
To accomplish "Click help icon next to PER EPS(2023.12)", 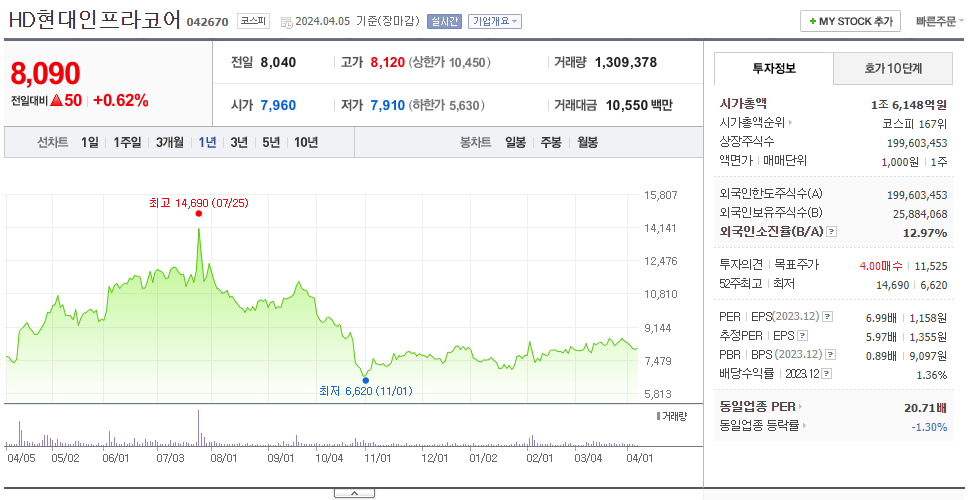I will [828, 317].
